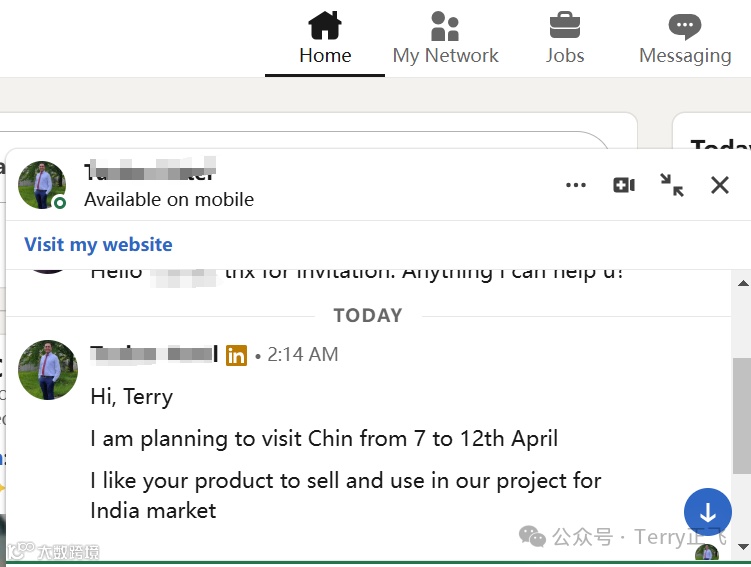Click the Visit my website link
The image size is (751, 567).
point(98,245)
